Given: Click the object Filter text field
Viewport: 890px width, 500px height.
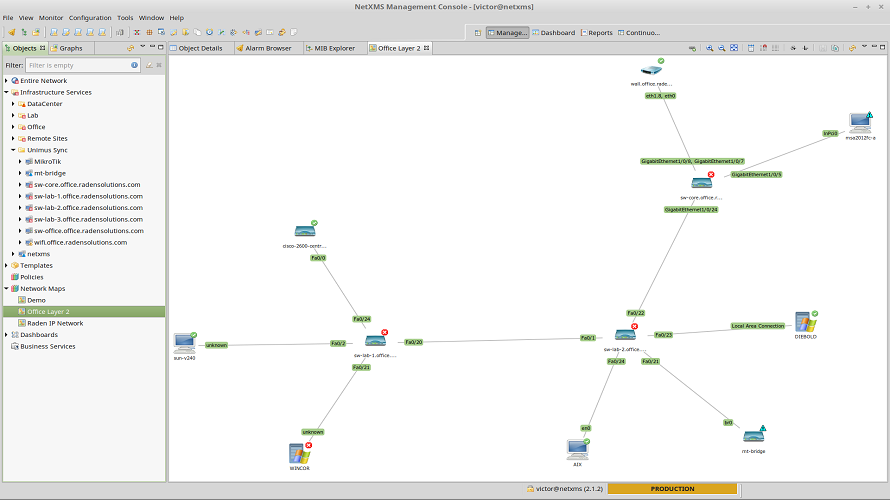Looking at the screenshot, I should tap(77, 65).
